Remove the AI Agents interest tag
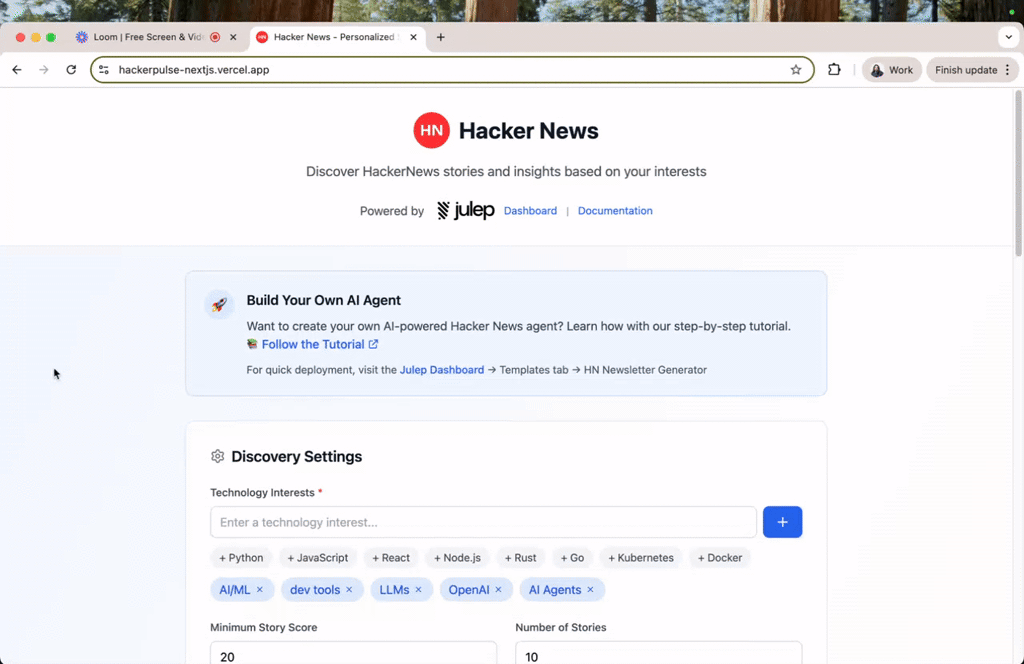Viewport: 1024px width, 664px height. [590, 590]
